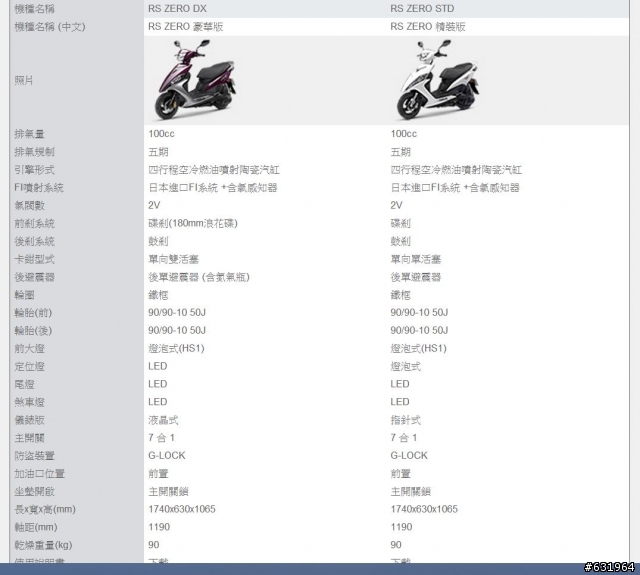Select 'G-LOCK' in the RS ZERO STD column
Image resolution: width=640 pixels, height=575 pixels.
click(409, 456)
